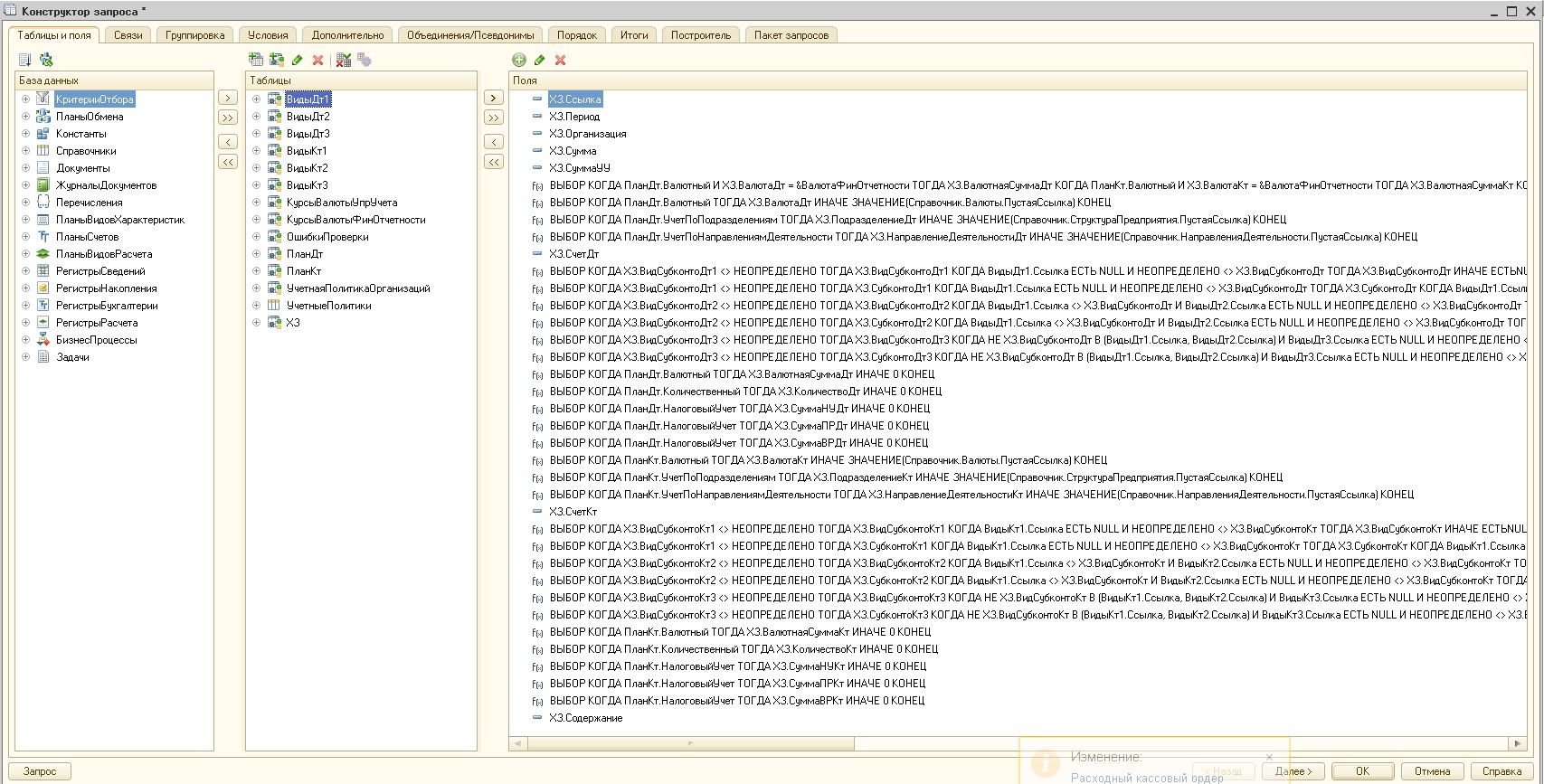The width and height of the screenshot is (1544, 784).
Task: Open the Условия tab
Action: click(268, 34)
